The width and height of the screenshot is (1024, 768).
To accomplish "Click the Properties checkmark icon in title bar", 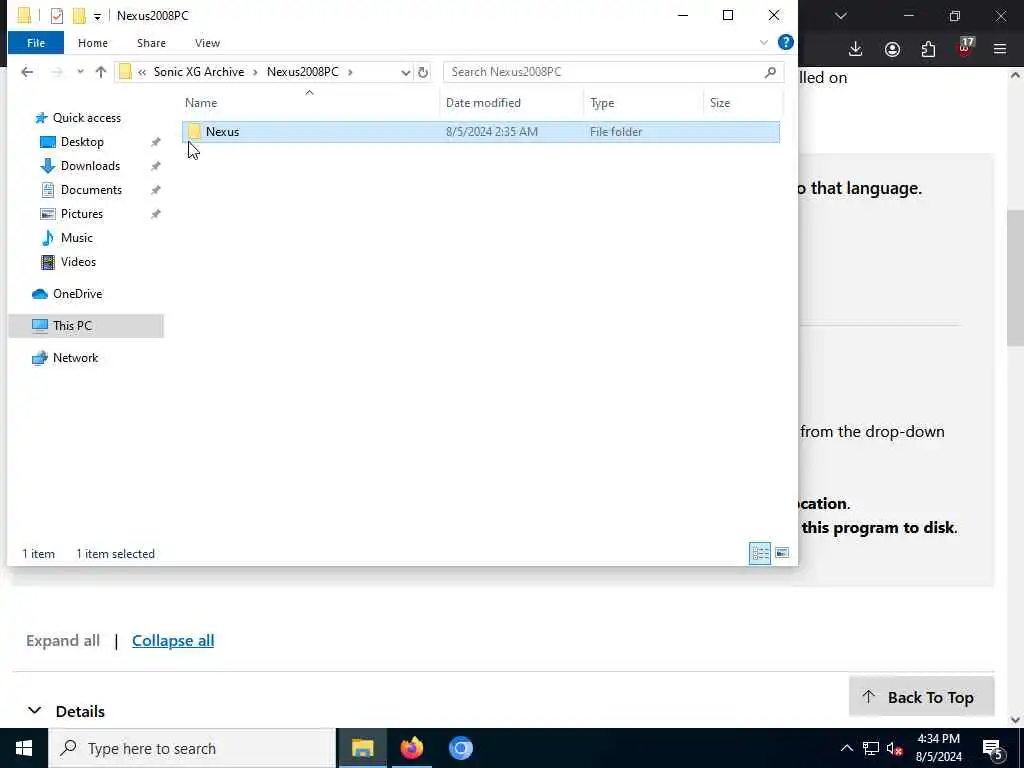I will click(57, 16).
